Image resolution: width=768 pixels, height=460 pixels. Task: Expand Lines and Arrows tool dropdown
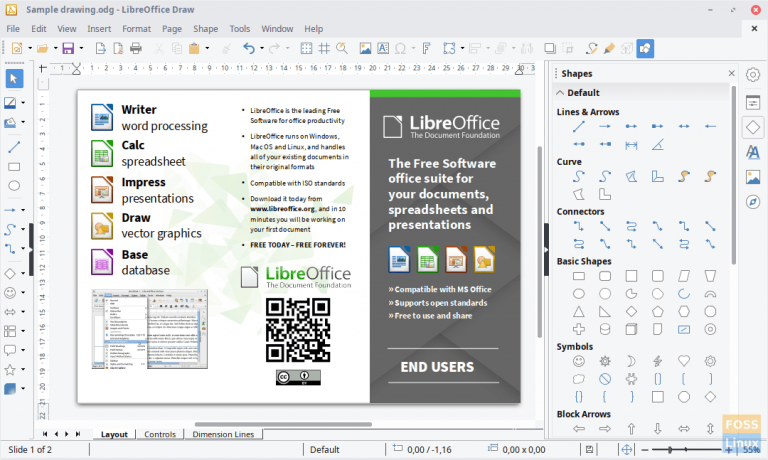[23, 210]
